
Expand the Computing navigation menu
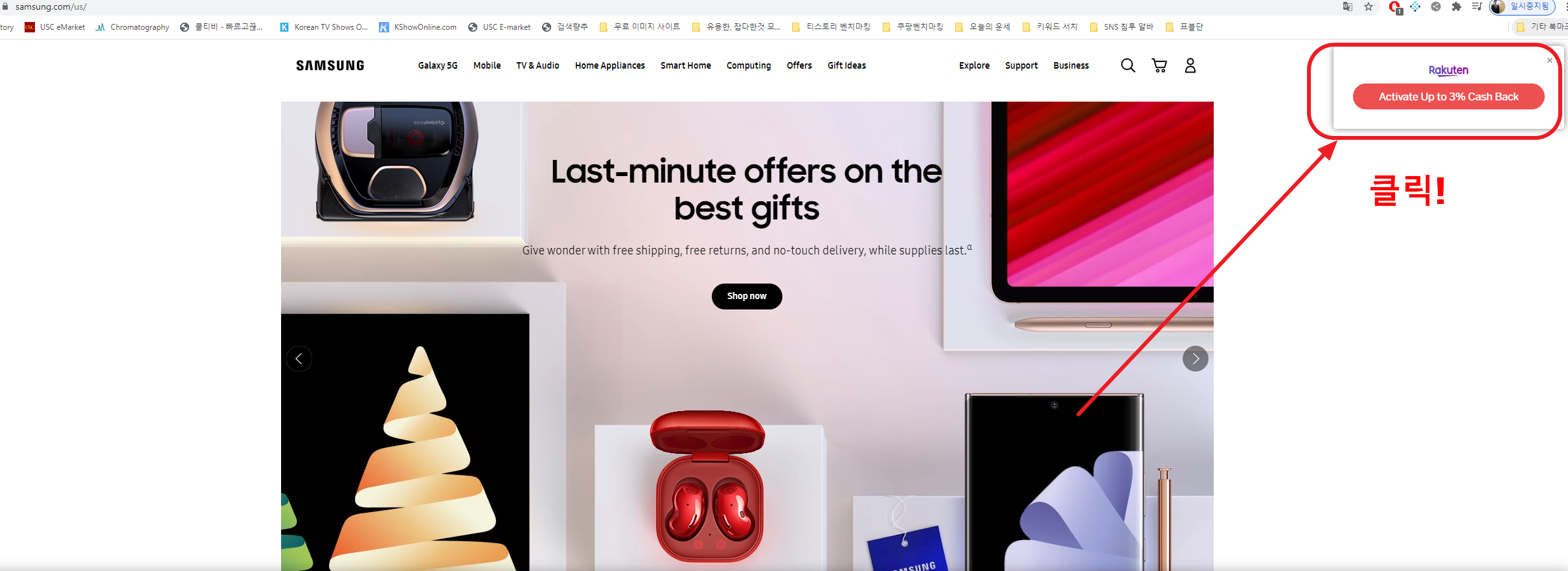(749, 65)
